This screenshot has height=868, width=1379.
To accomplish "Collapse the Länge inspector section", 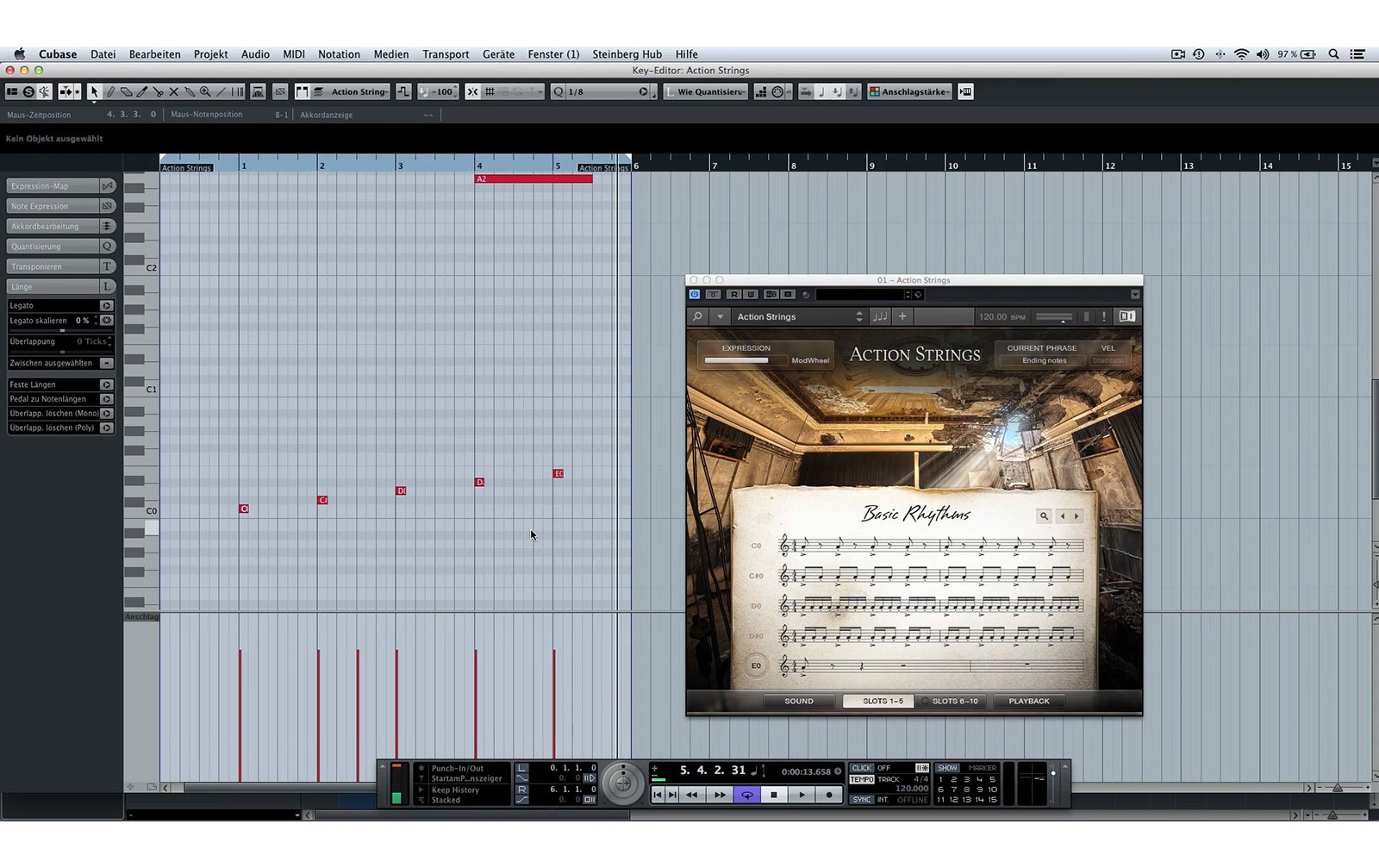I will [61, 286].
